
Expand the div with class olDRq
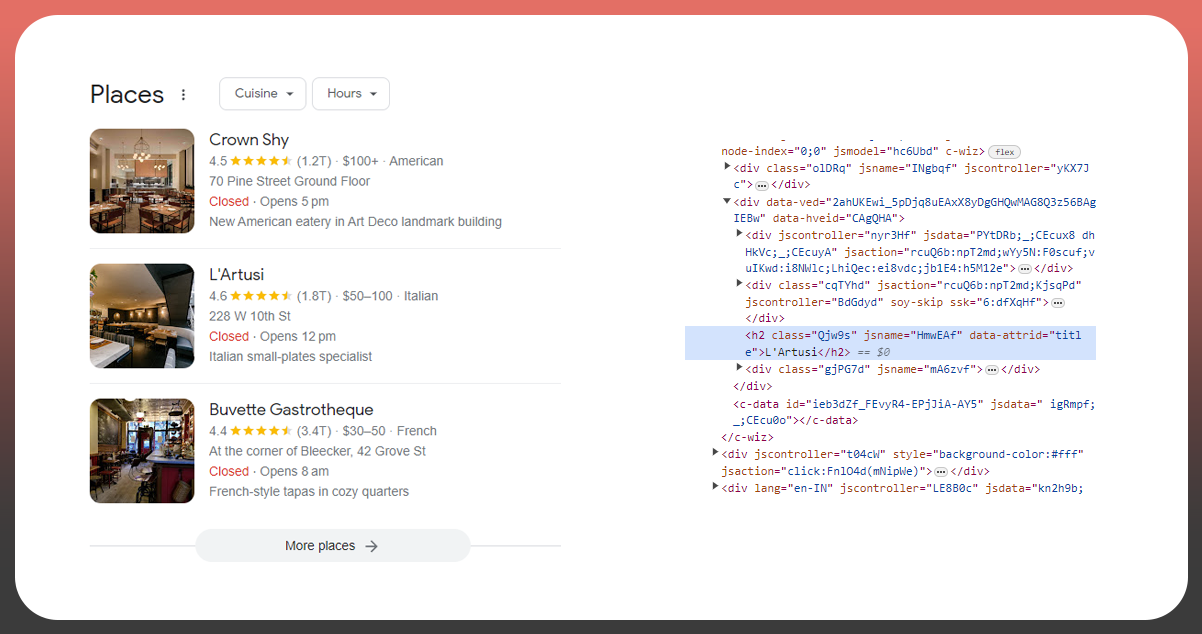pyautogui.click(x=728, y=167)
